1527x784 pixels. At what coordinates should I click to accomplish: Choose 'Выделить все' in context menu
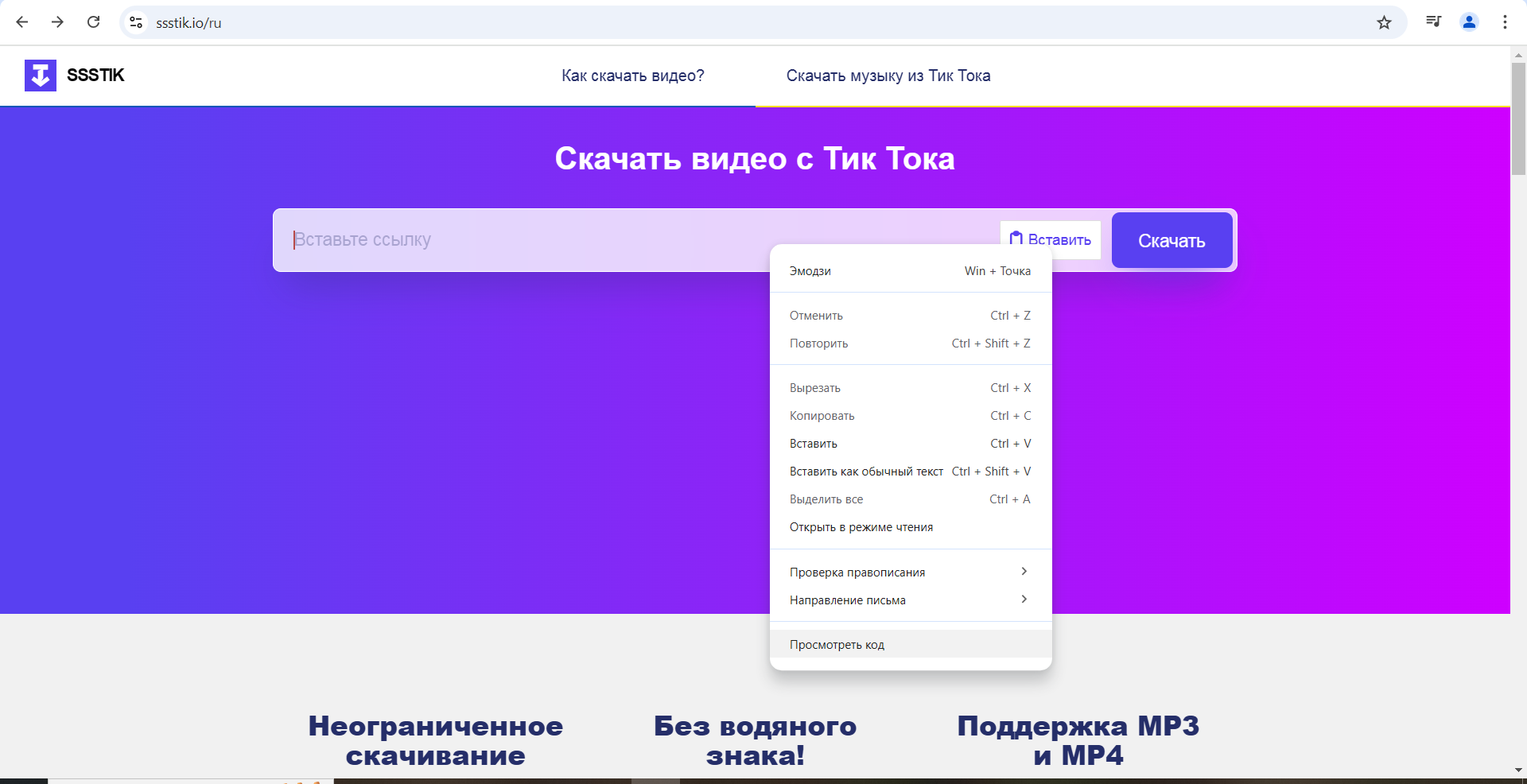(x=911, y=499)
